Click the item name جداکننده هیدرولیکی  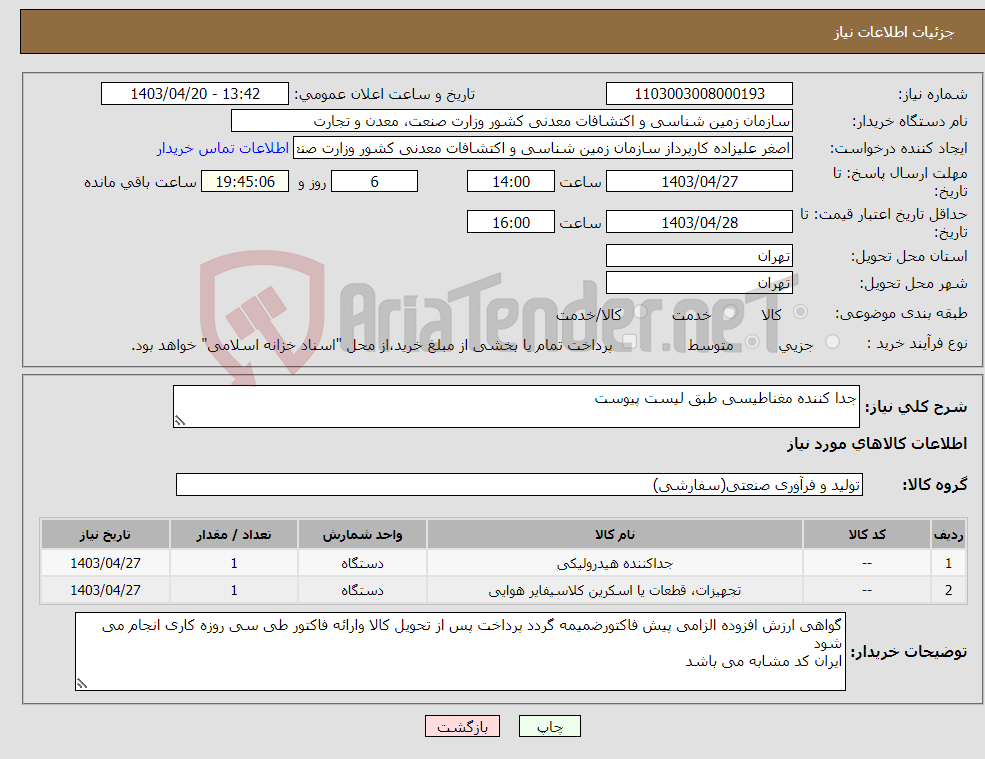click(615, 564)
